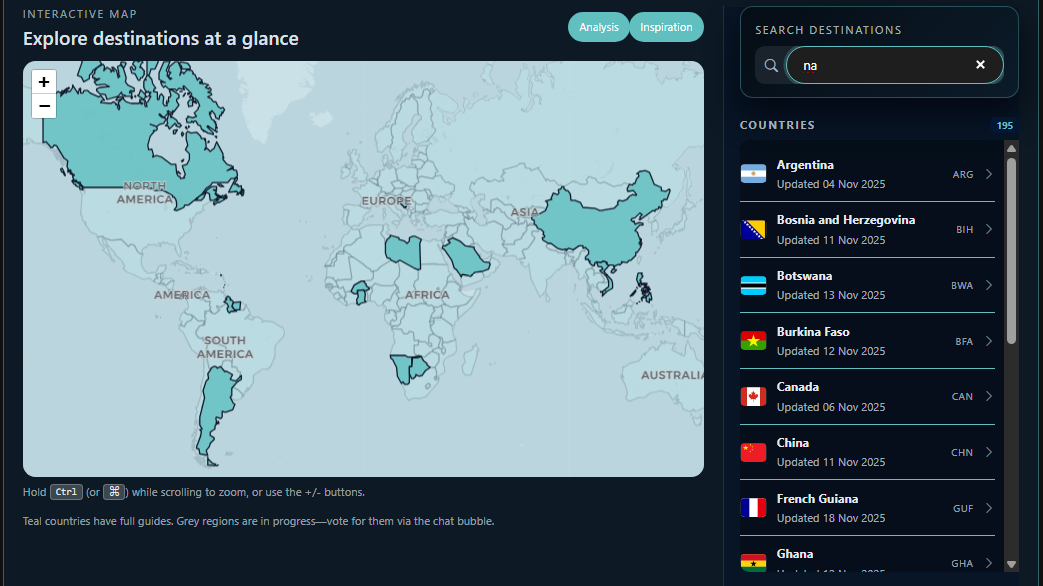
Task: Zoom in on the map
Action: (44, 82)
